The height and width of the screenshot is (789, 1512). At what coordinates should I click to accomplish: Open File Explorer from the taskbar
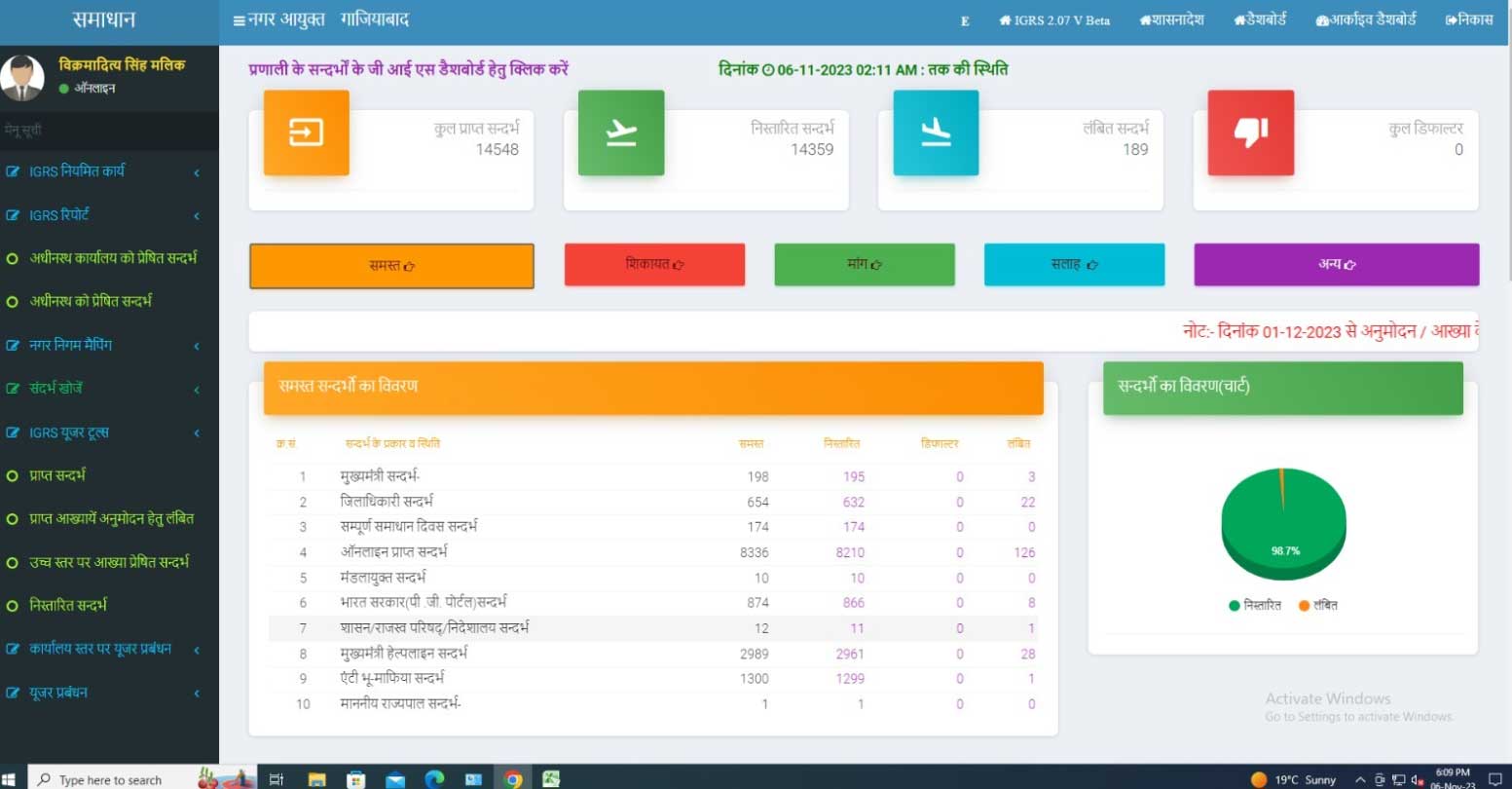pyautogui.click(x=316, y=778)
